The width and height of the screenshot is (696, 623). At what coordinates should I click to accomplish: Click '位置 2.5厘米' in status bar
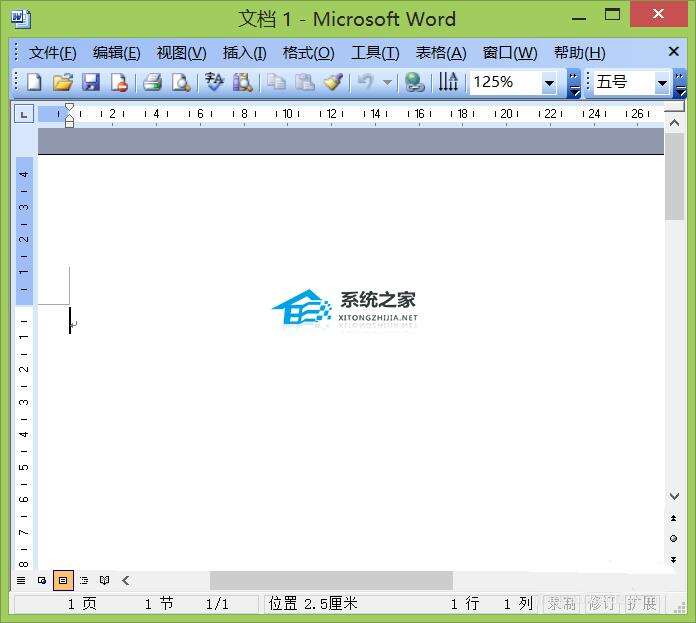[x=313, y=604]
